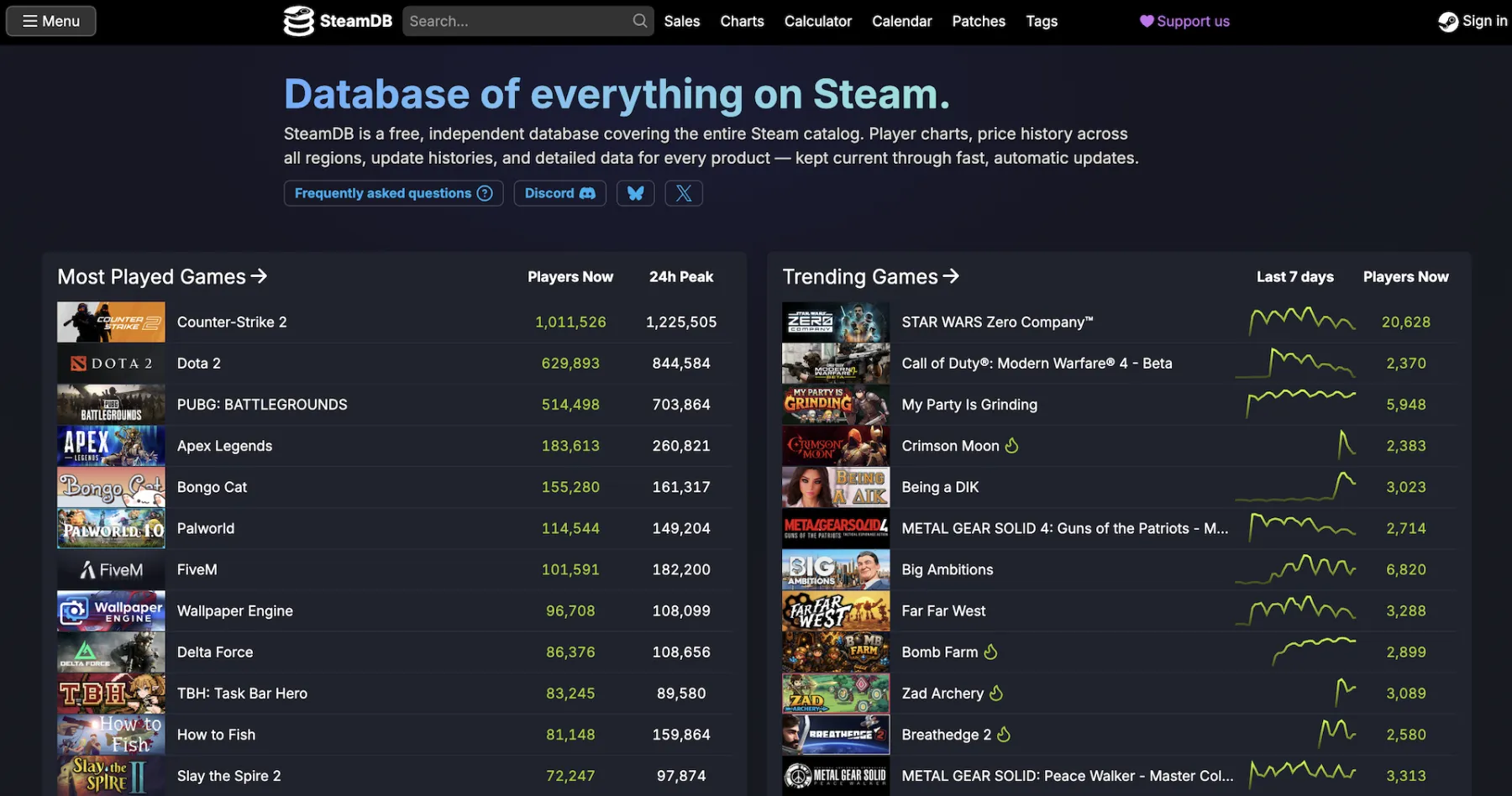Click the Delta Force thumbnail
Image resolution: width=1512 pixels, height=796 pixels.
point(111,652)
